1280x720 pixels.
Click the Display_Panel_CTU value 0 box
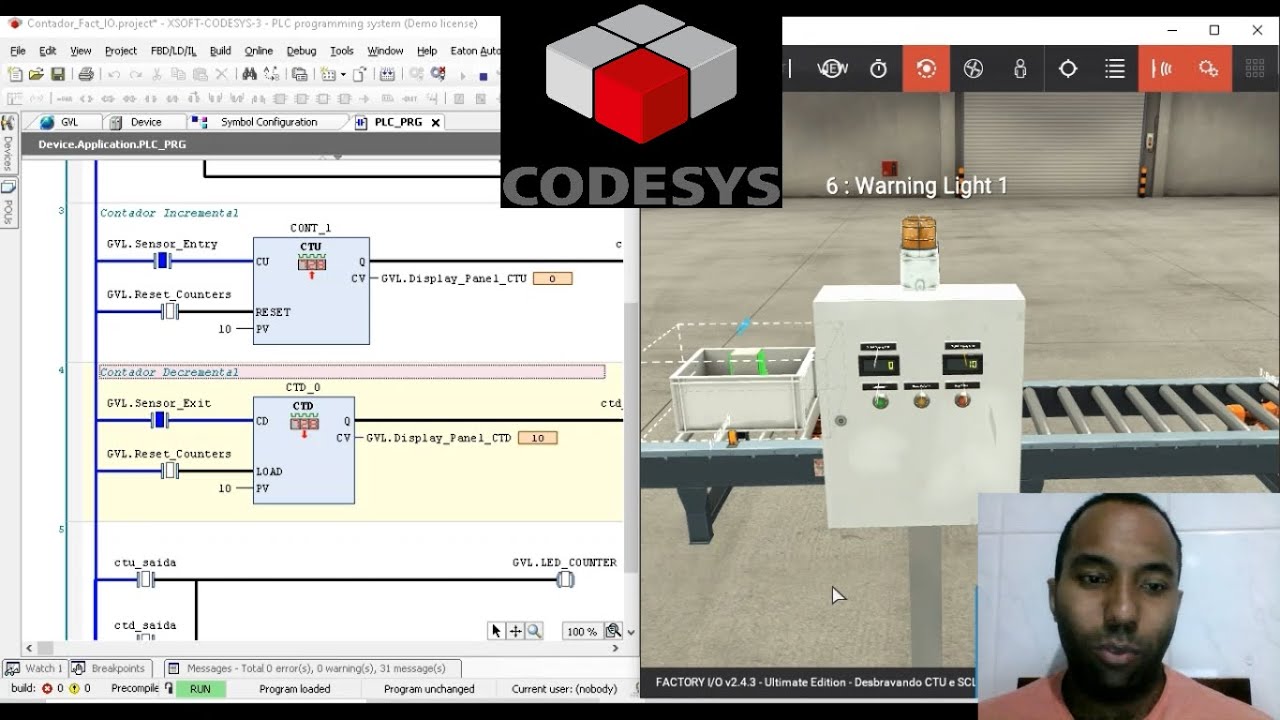pyautogui.click(x=552, y=279)
